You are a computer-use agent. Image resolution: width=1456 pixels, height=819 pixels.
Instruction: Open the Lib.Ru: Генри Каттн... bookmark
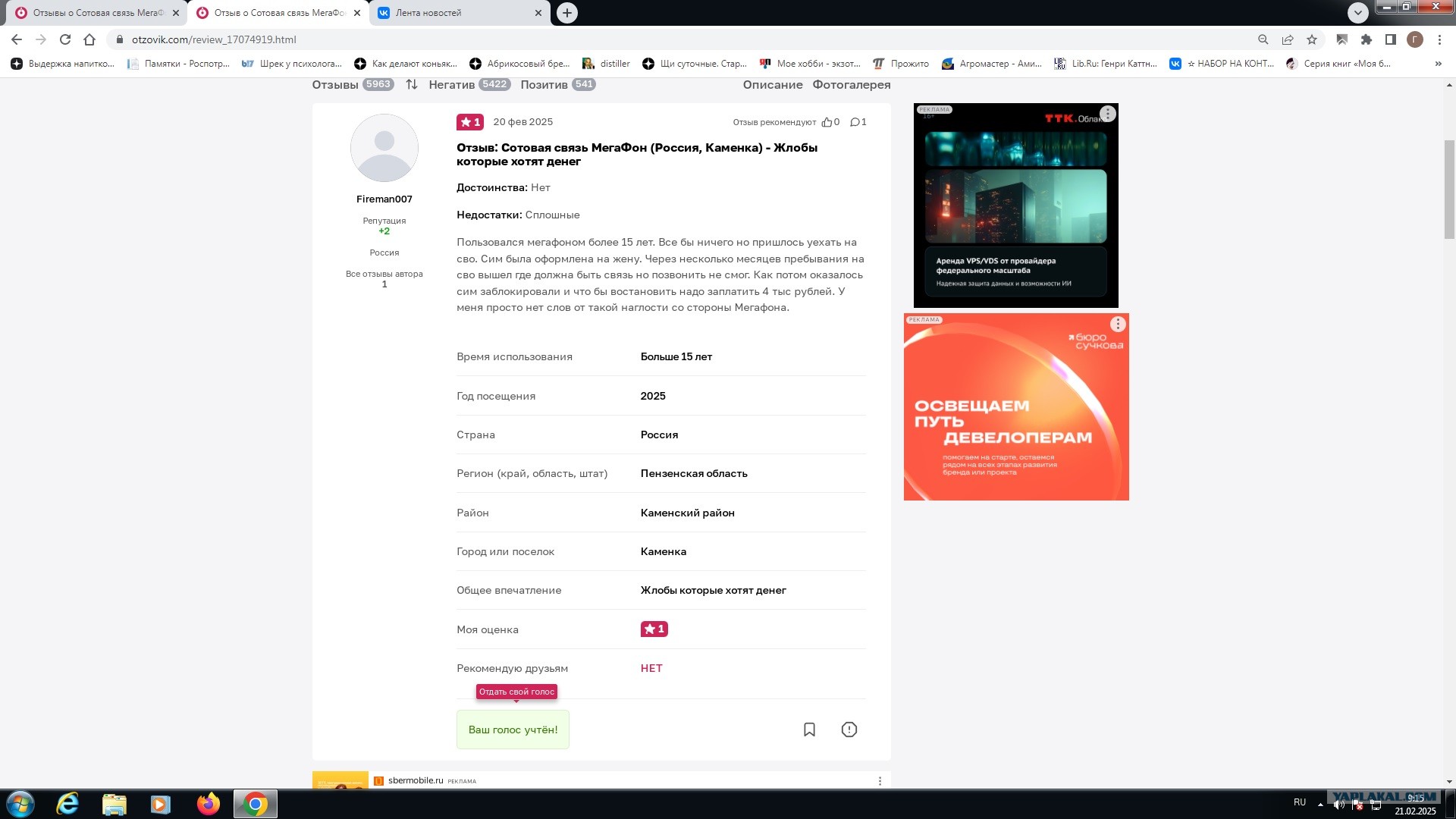[x=1106, y=64]
